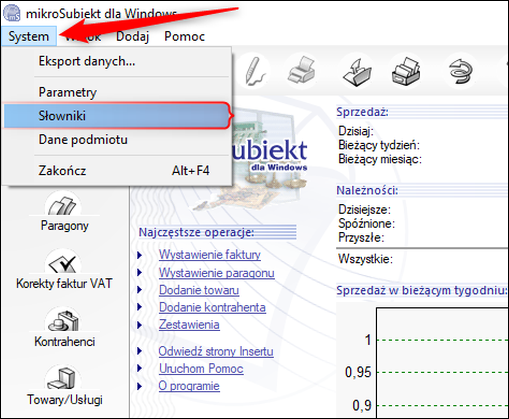This screenshot has height=419, width=509.
Task: Open the Dodaj menu
Action: click(132, 36)
